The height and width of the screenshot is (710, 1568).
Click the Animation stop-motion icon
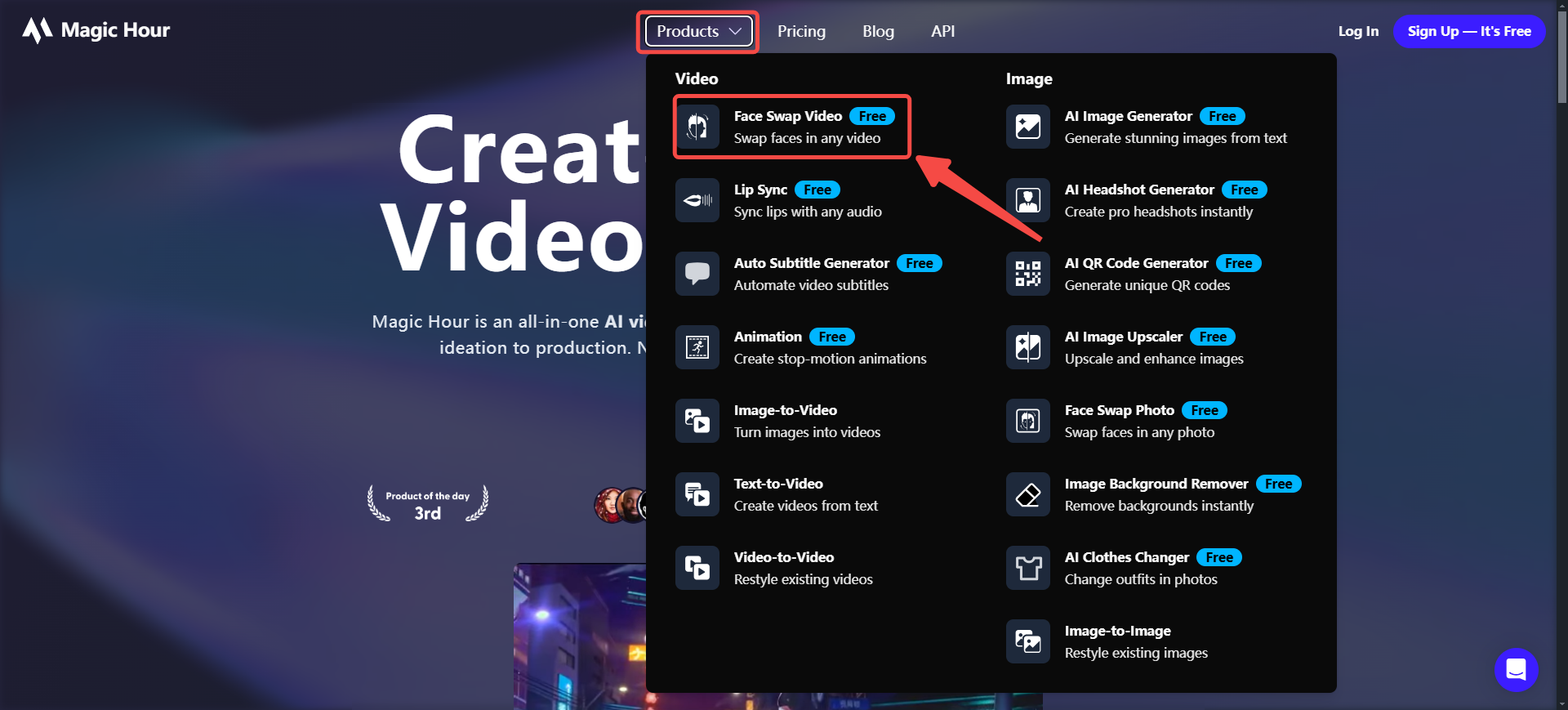point(697,347)
